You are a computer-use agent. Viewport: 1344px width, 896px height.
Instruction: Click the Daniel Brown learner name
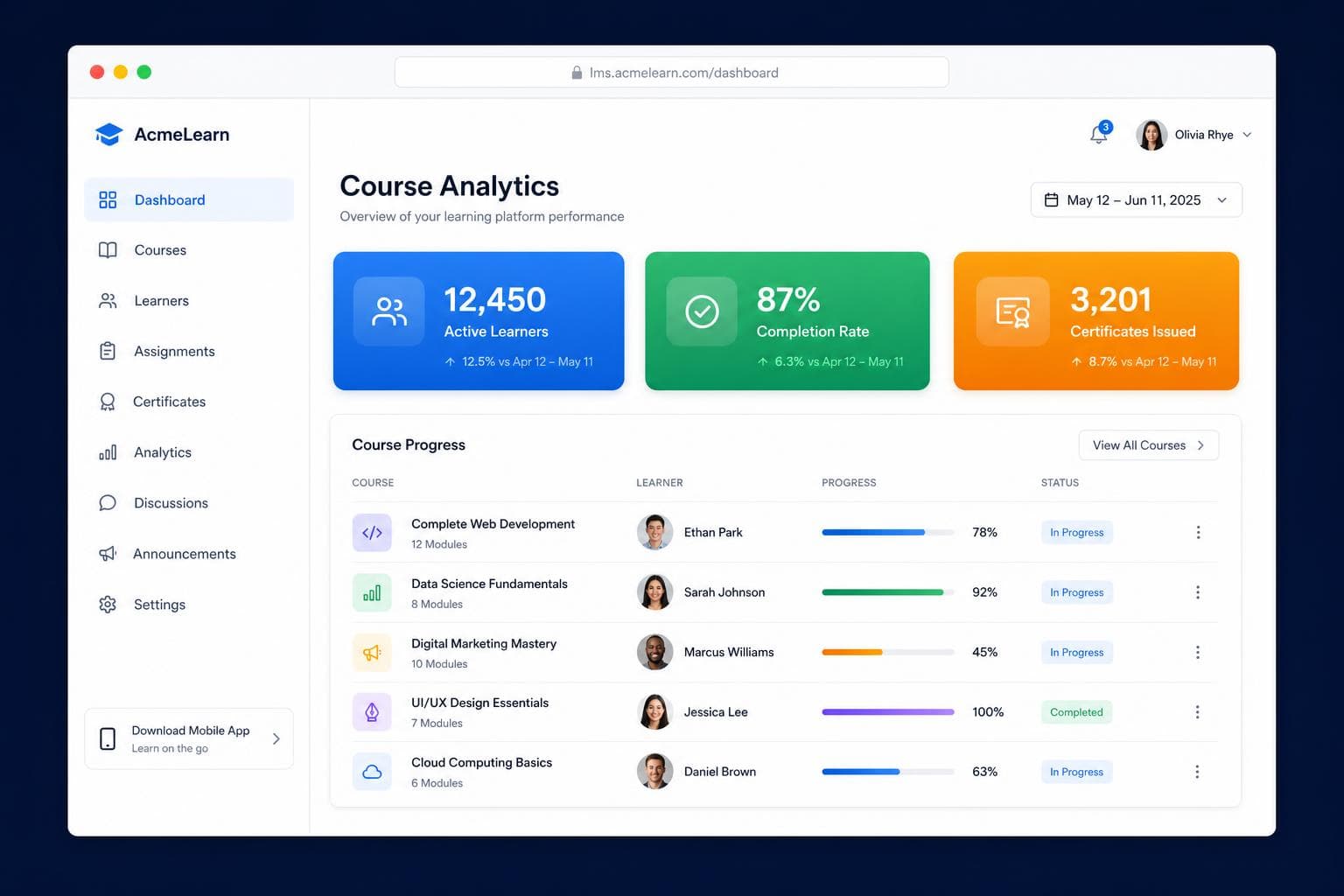coord(720,772)
